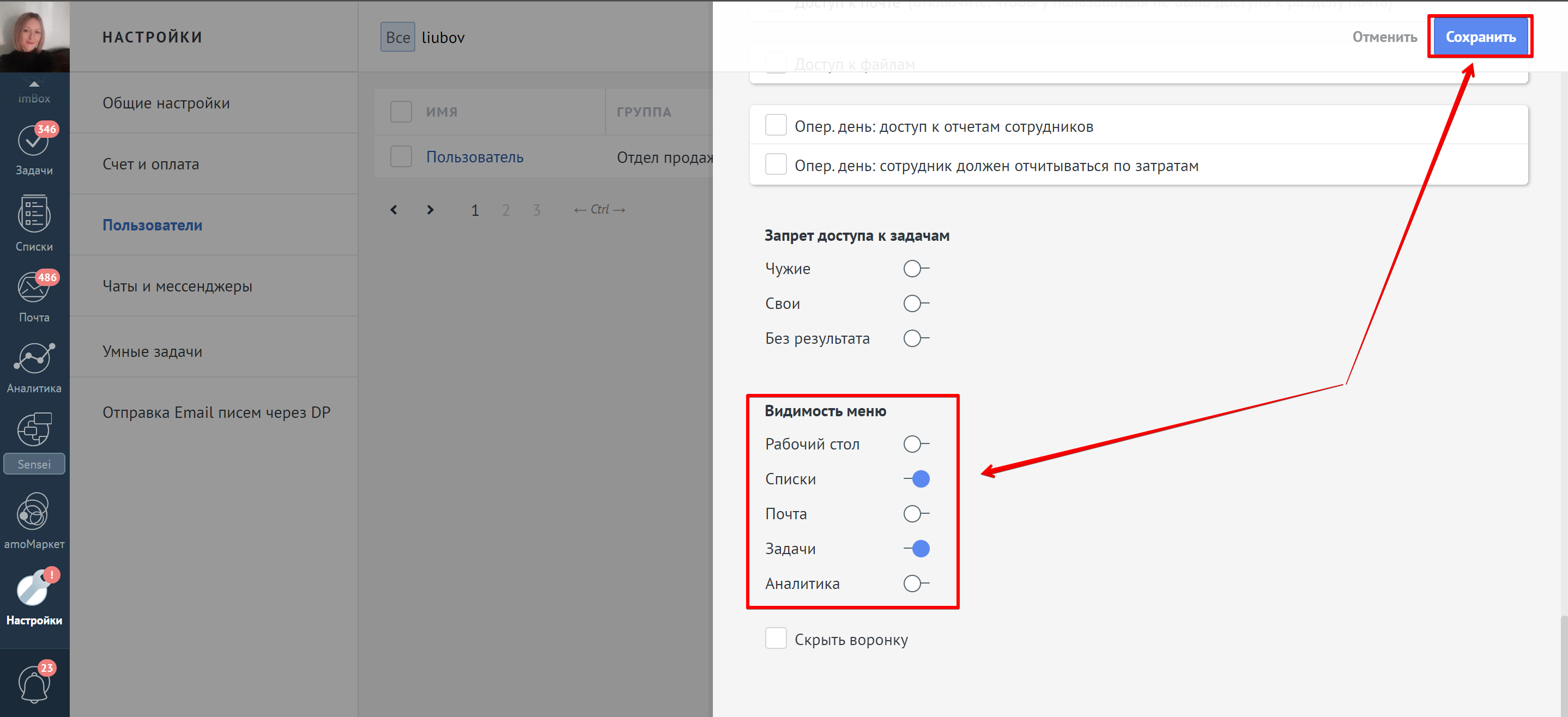Click the panel's vertical scrollbar
Viewport: 1568px width, 717px height.
click(1563, 666)
